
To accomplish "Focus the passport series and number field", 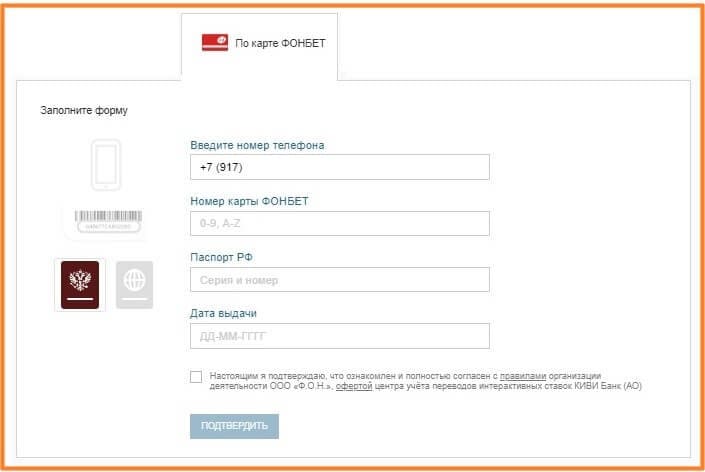I will (340, 280).
